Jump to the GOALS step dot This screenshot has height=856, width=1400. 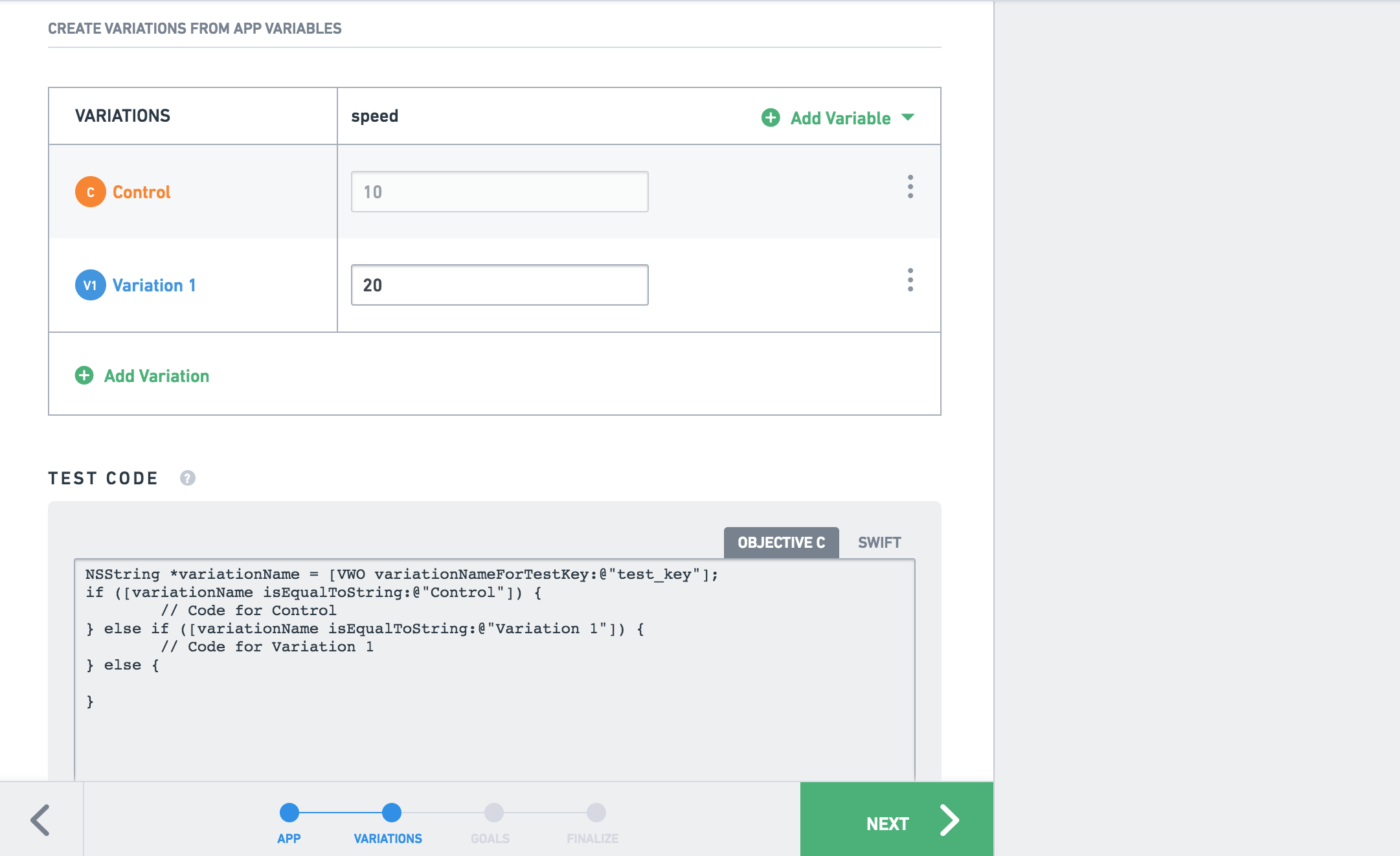pyautogui.click(x=493, y=813)
